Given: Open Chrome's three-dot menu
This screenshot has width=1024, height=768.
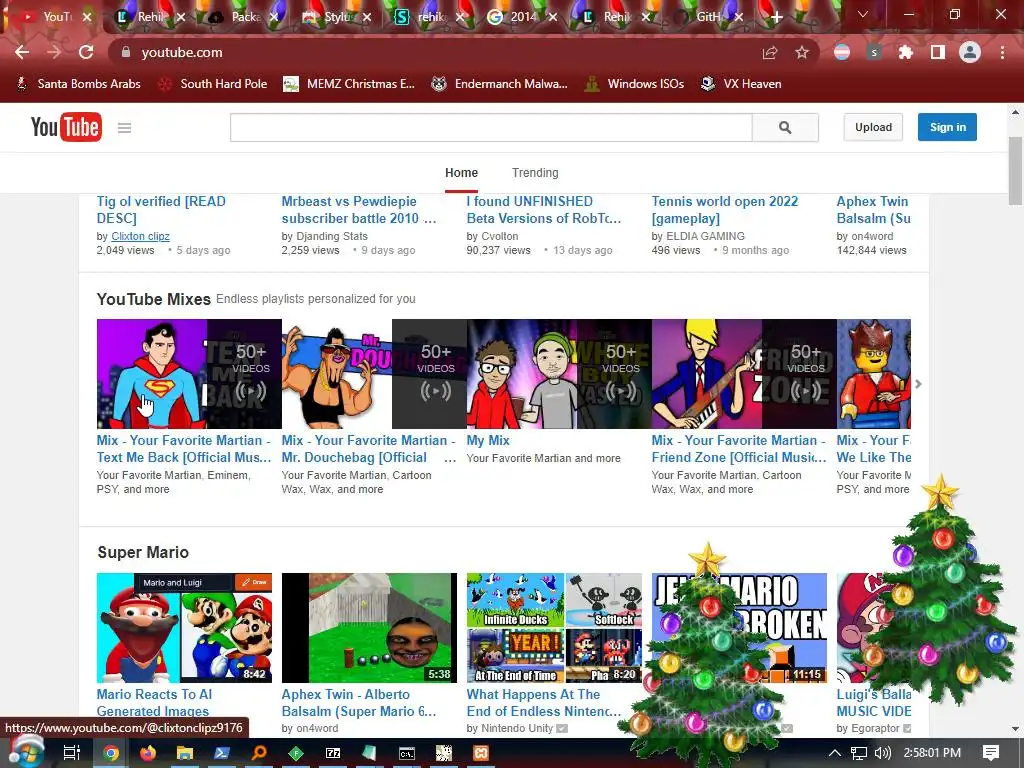Looking at the screenshot, I should click(1002, 52).
